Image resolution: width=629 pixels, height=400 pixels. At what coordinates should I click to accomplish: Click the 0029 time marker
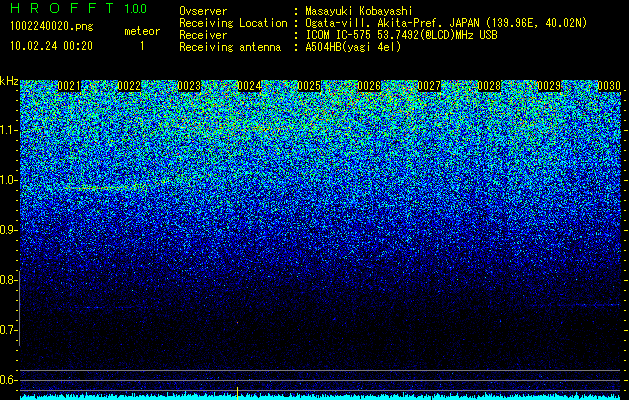click(549, 86)
